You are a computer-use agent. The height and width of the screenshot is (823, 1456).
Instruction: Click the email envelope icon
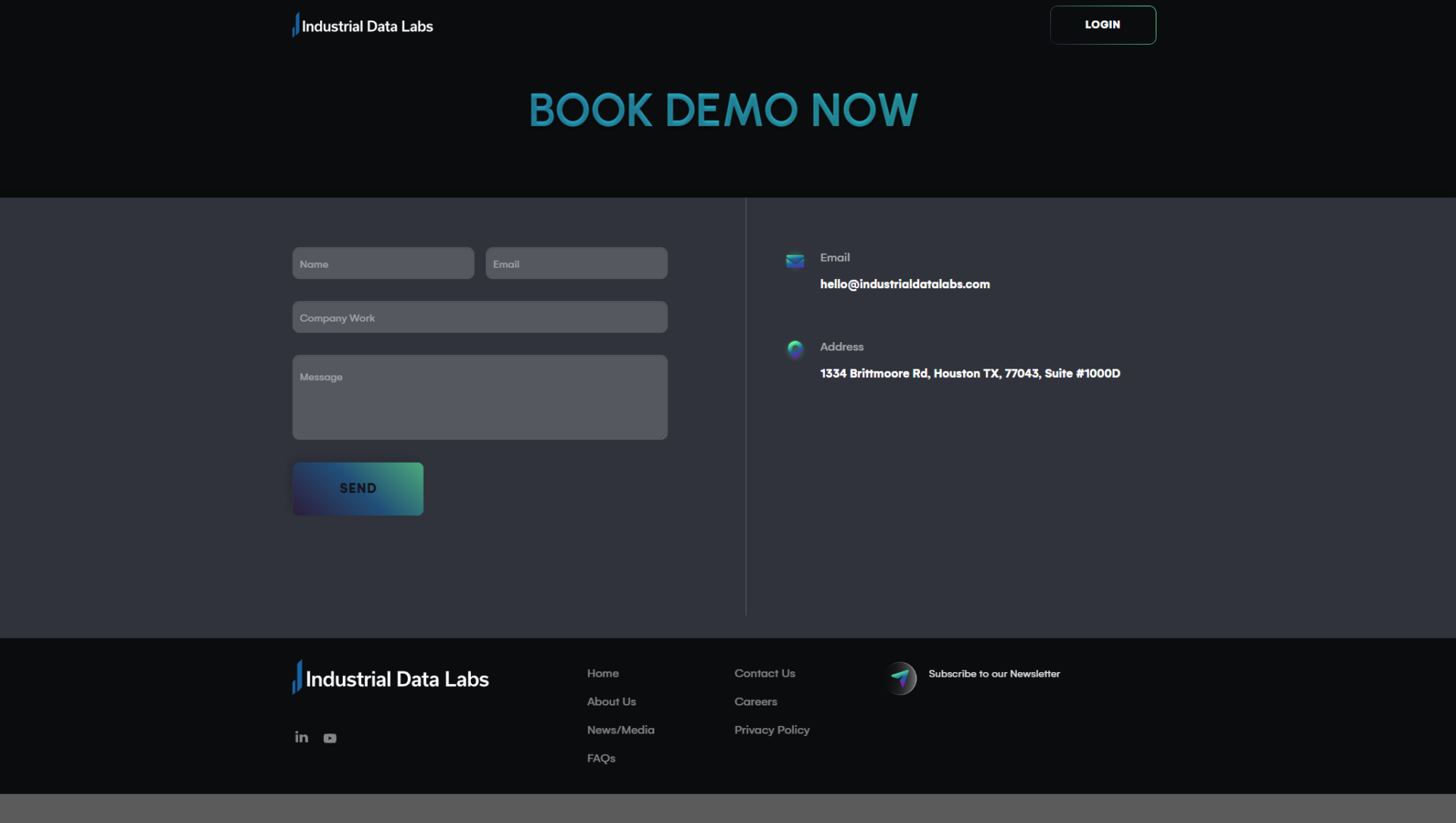(x=795, y=259)
